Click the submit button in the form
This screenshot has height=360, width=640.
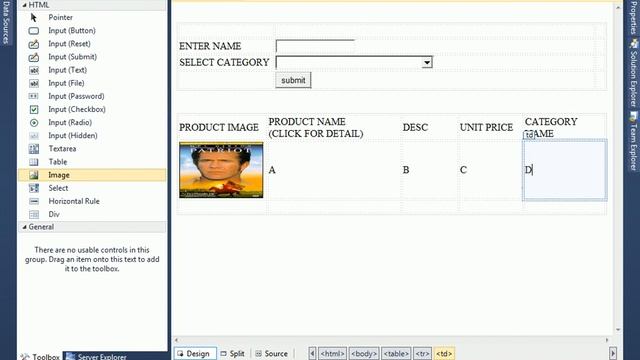pos(293,80)
